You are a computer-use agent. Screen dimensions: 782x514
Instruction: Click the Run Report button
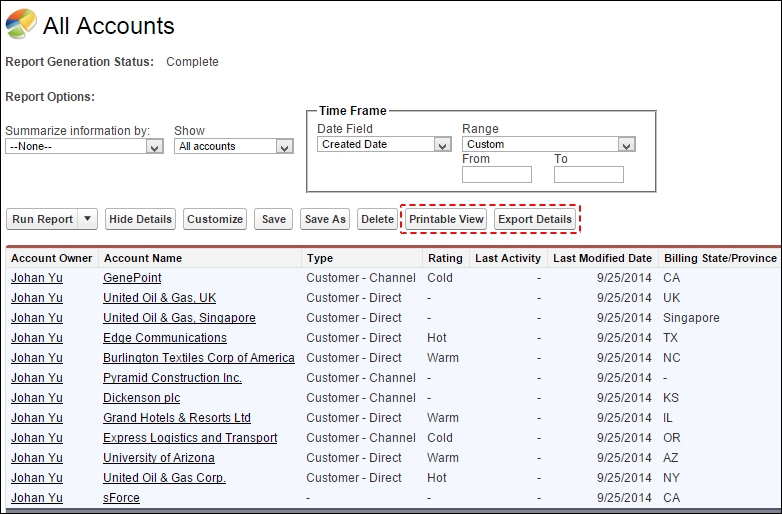click(42, 219)
